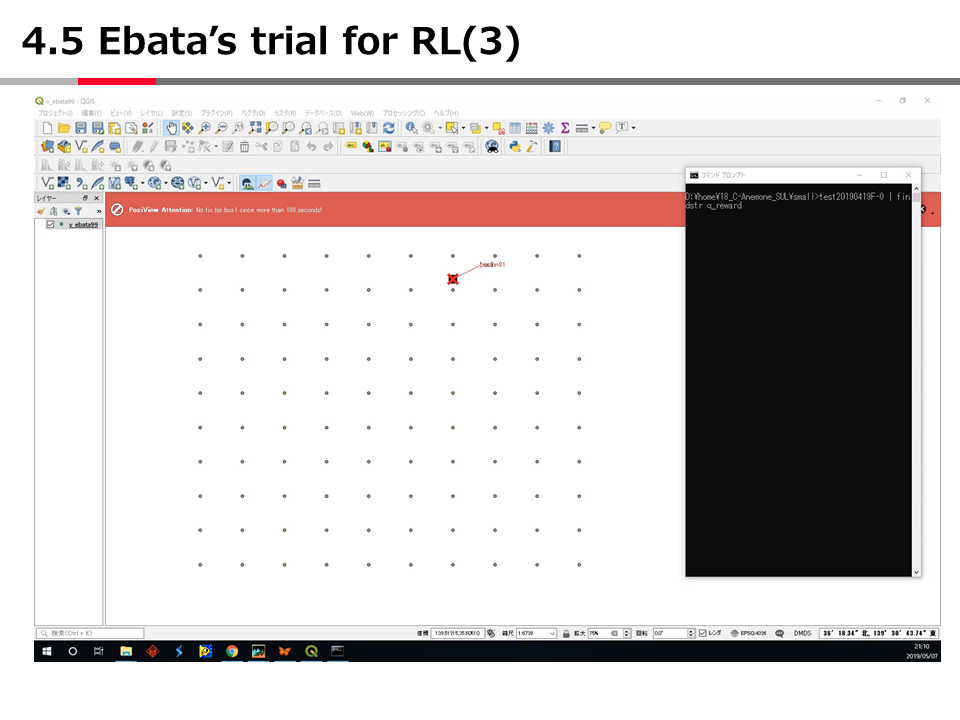This screenshot has height=720, width=960.
Task: Toggle the render checkbox in status bar
Action: (x=703, y=633)
